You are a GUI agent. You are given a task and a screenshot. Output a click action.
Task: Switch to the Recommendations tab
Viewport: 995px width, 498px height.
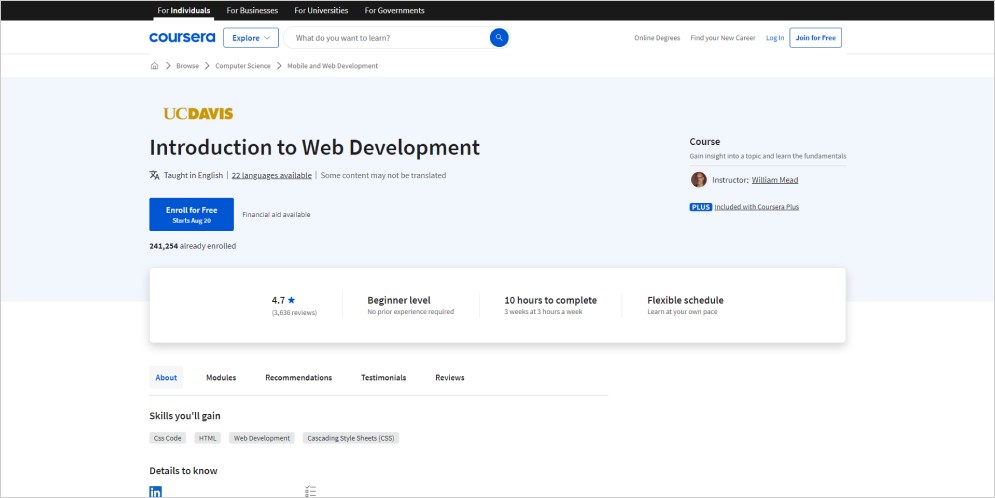298,377
